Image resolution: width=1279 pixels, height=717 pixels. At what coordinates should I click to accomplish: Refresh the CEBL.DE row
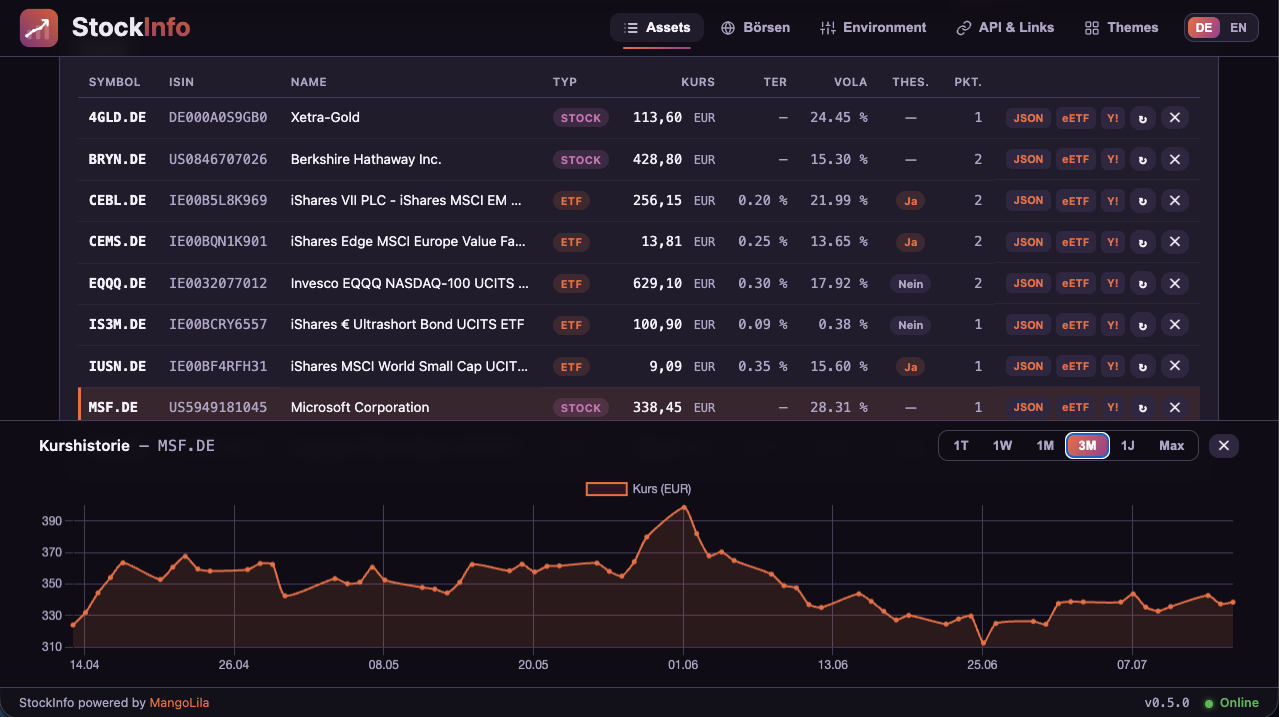1143,200
